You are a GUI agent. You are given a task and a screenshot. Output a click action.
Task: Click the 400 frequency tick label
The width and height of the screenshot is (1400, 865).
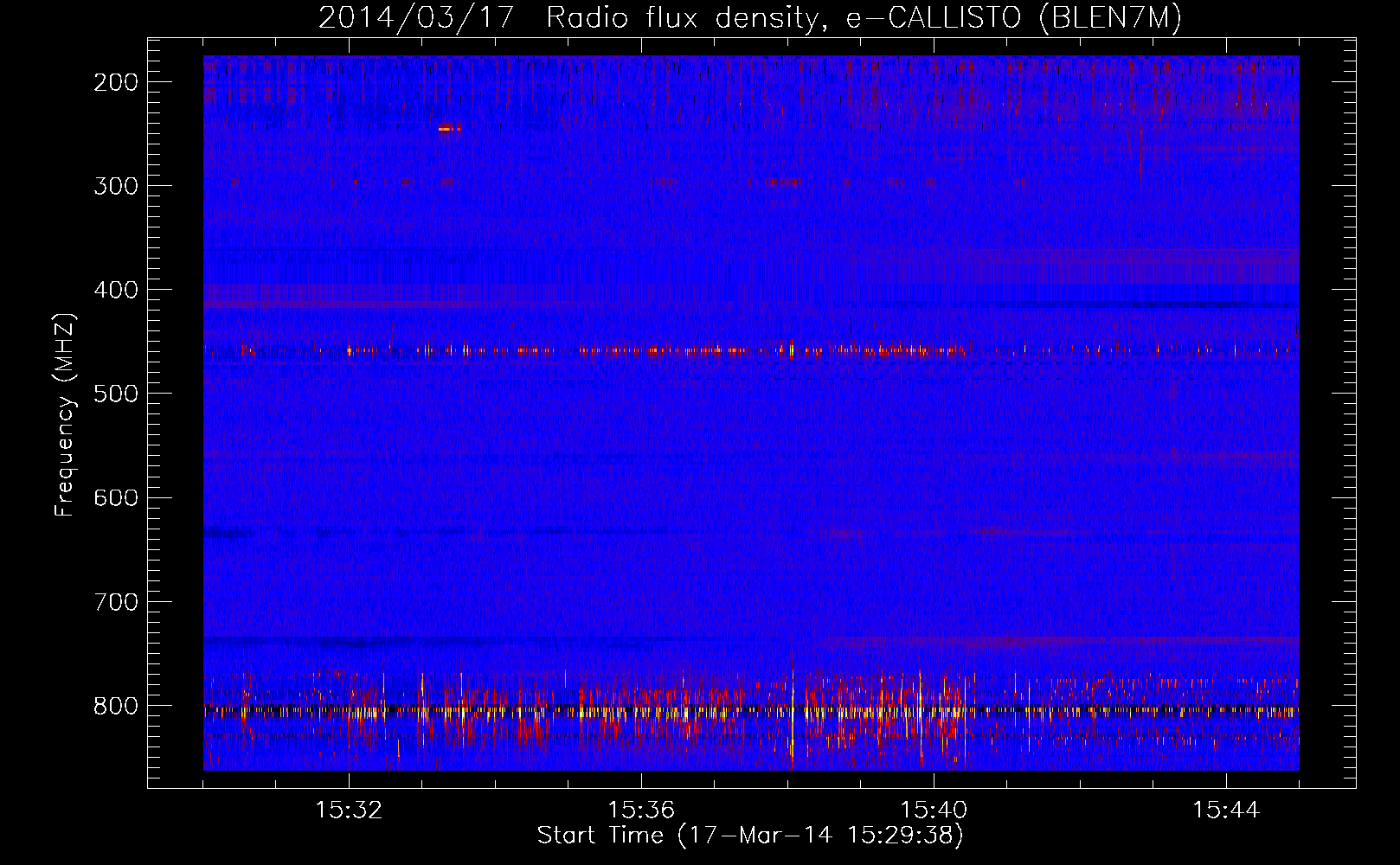point(115,290)
